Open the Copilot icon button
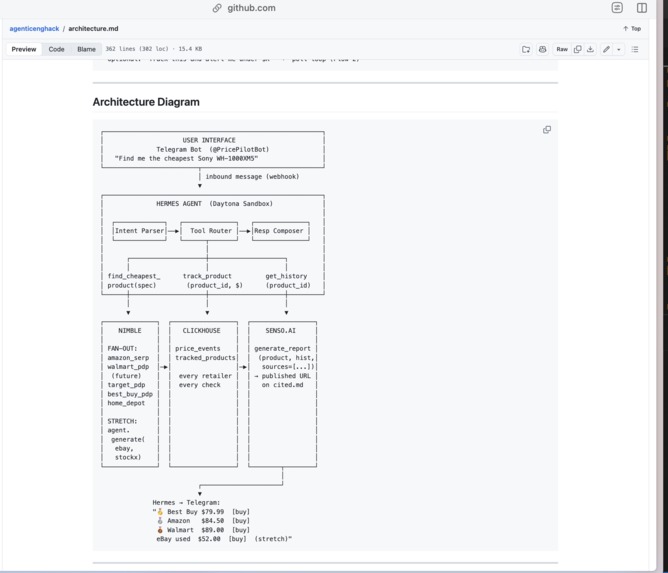This screenshot has height=573, width=668. (x=542, y=49)
